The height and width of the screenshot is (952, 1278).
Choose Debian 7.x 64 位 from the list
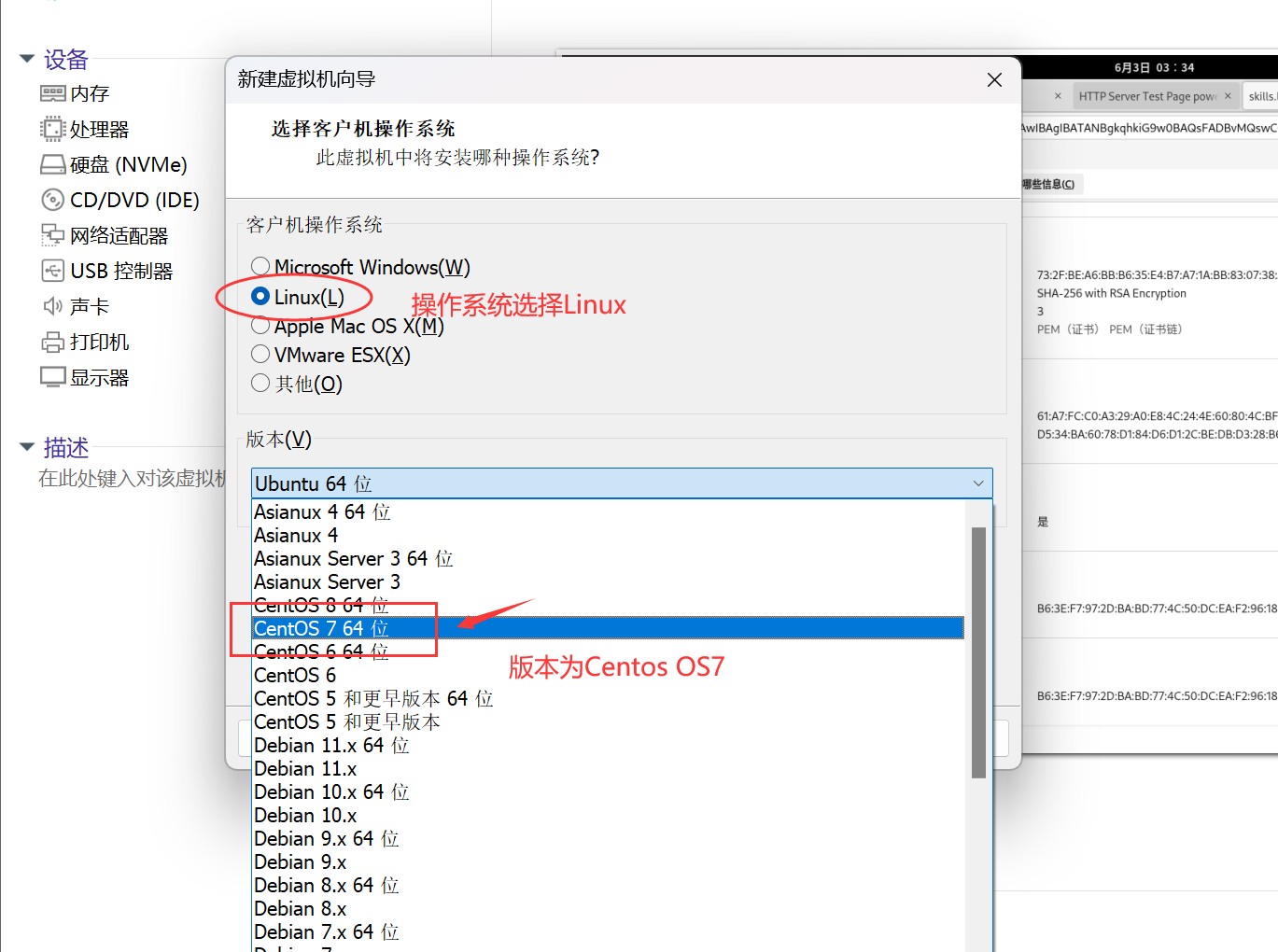[x=609, y=931]
